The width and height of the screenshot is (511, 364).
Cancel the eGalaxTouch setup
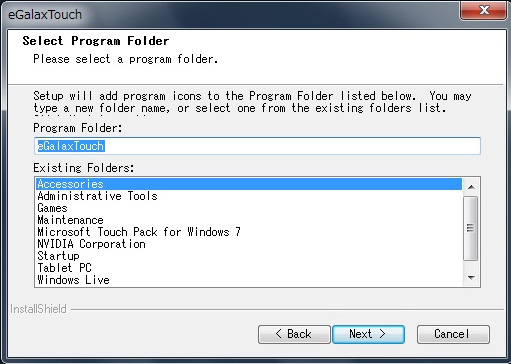[x=453, y=334]
